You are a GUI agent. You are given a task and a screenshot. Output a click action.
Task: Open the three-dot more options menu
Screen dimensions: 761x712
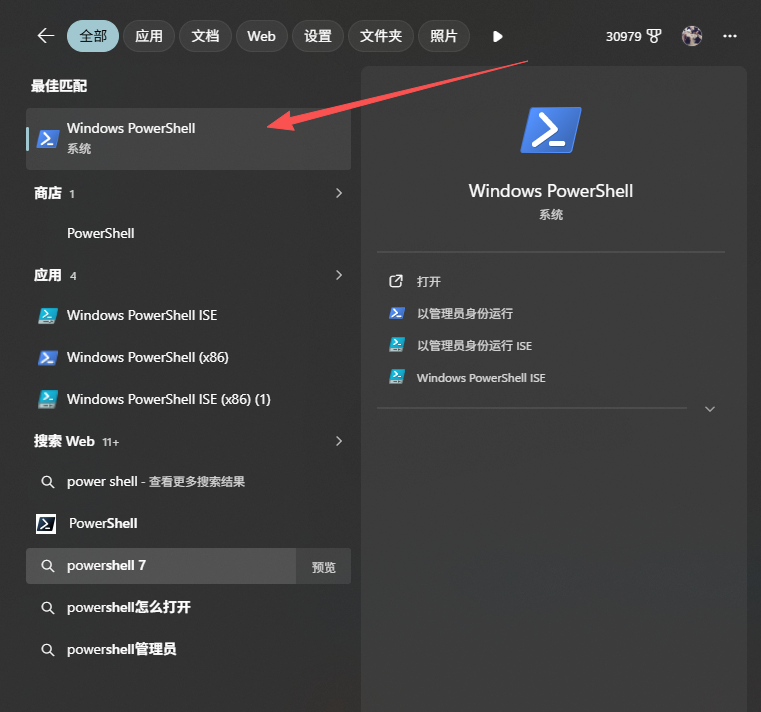tap(729, 36)
